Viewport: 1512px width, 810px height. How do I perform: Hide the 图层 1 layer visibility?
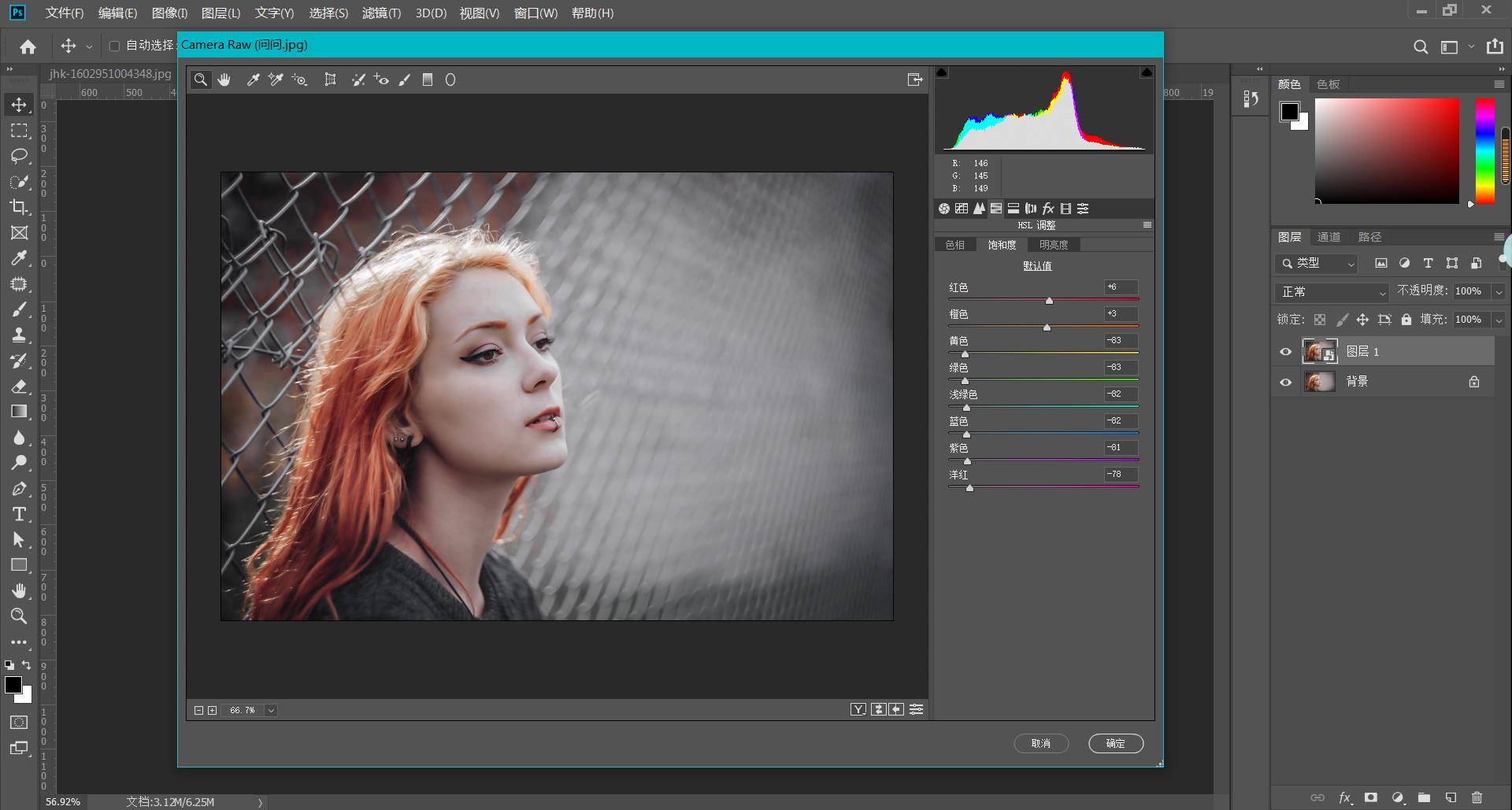1285,352
